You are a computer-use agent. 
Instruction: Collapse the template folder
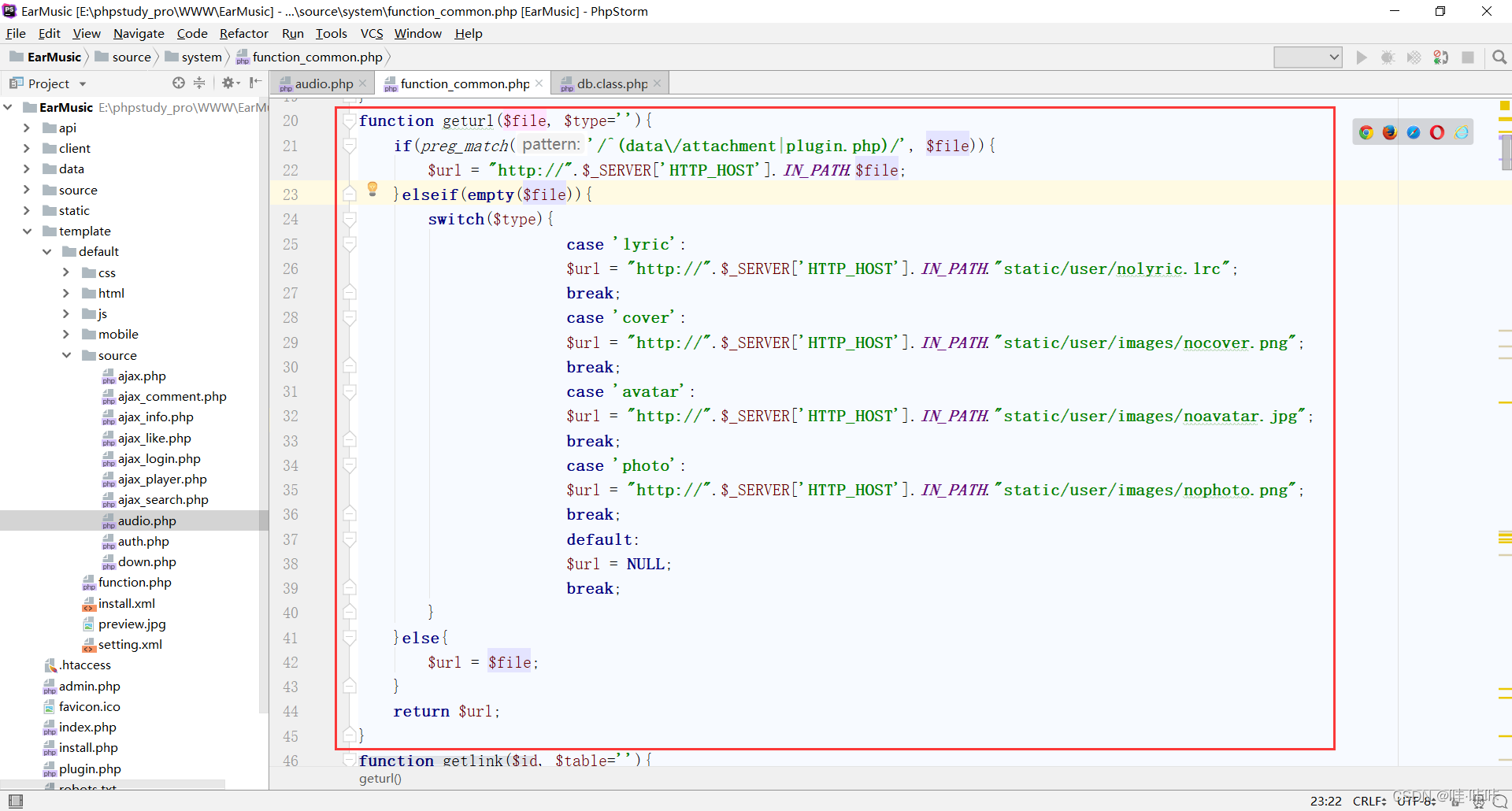click(x=27, y=231)
